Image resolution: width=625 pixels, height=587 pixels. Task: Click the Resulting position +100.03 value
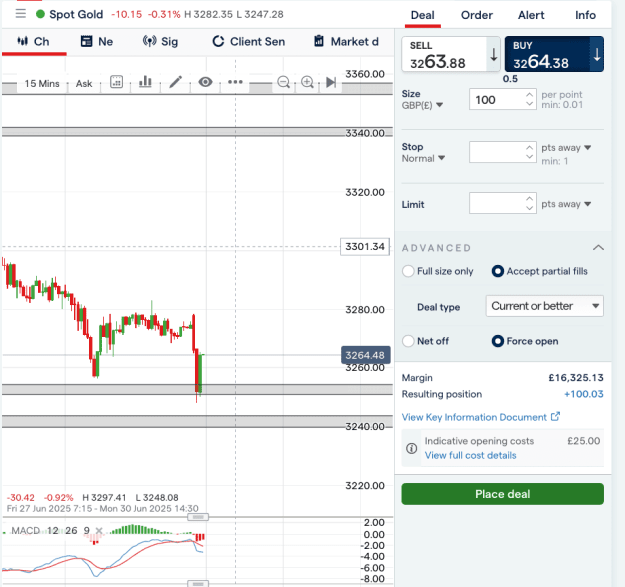[584, 394]
